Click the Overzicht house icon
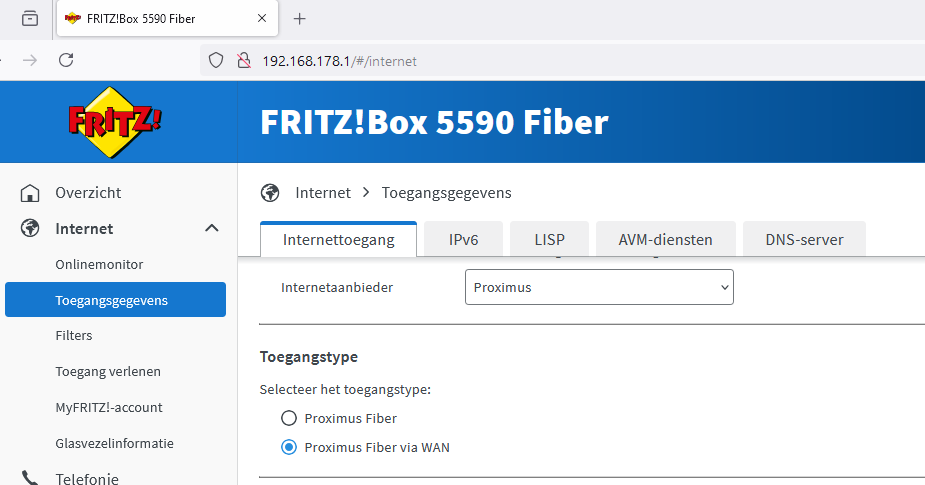The image size is (925, 485). (30, 193)
